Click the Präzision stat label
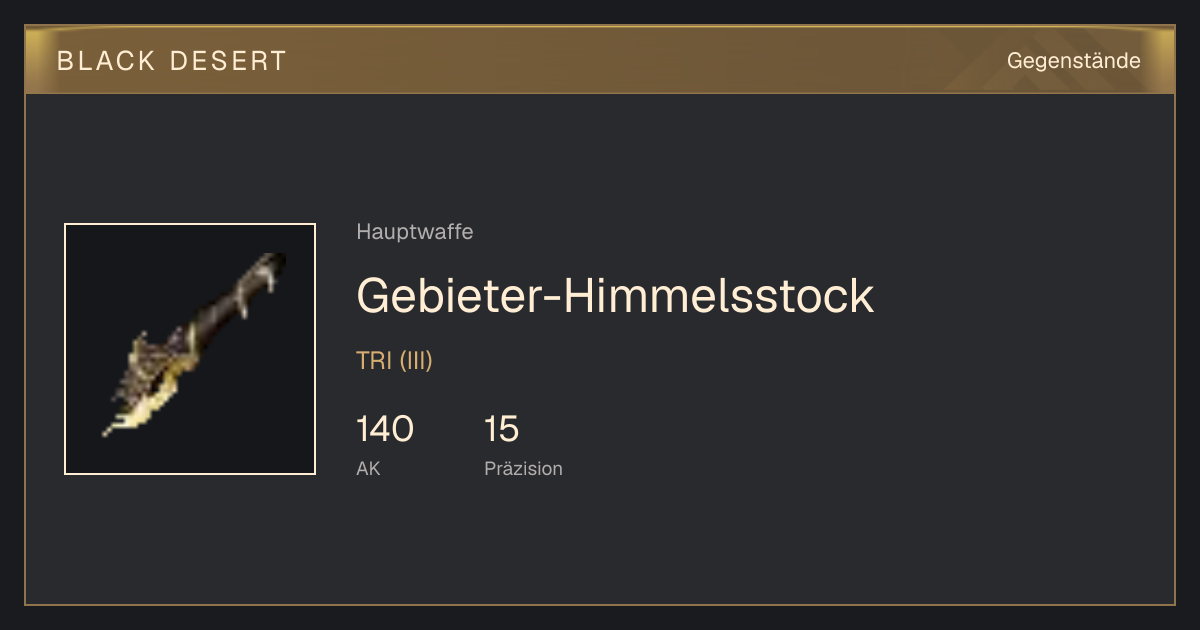 523,468
